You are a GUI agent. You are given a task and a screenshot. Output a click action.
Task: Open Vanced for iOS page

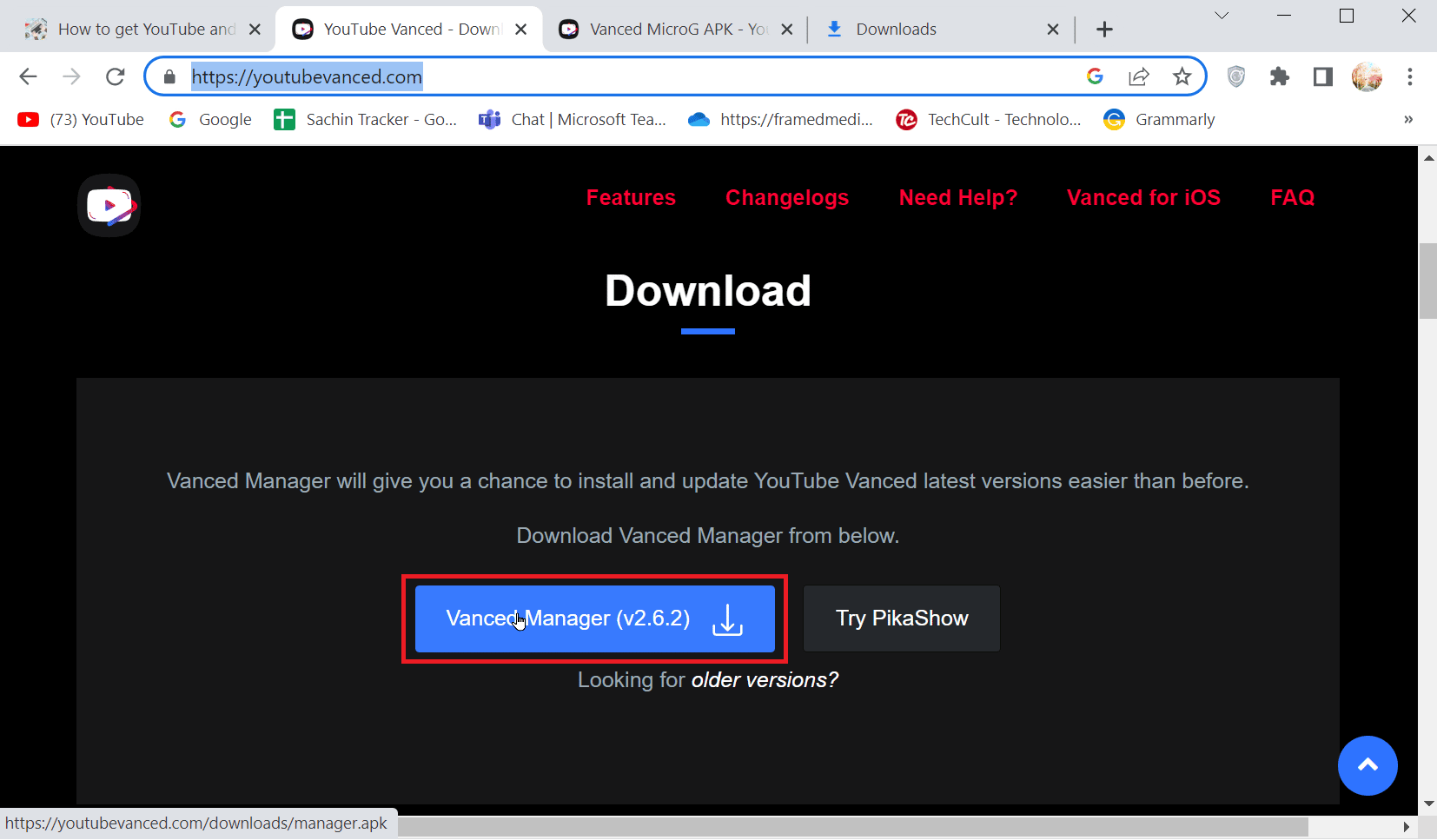tap(1143, 197)
